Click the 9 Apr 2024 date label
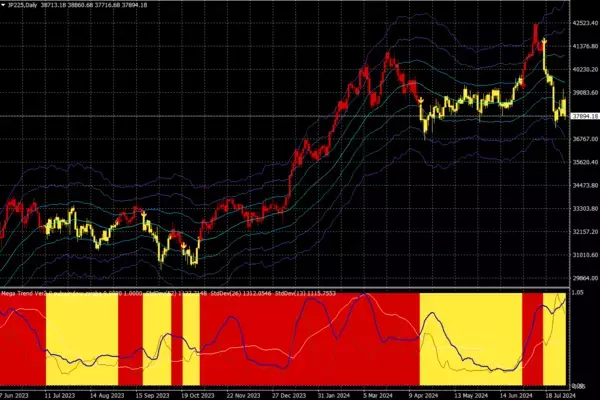Screen dimensions: 600x400 [423, 395]
